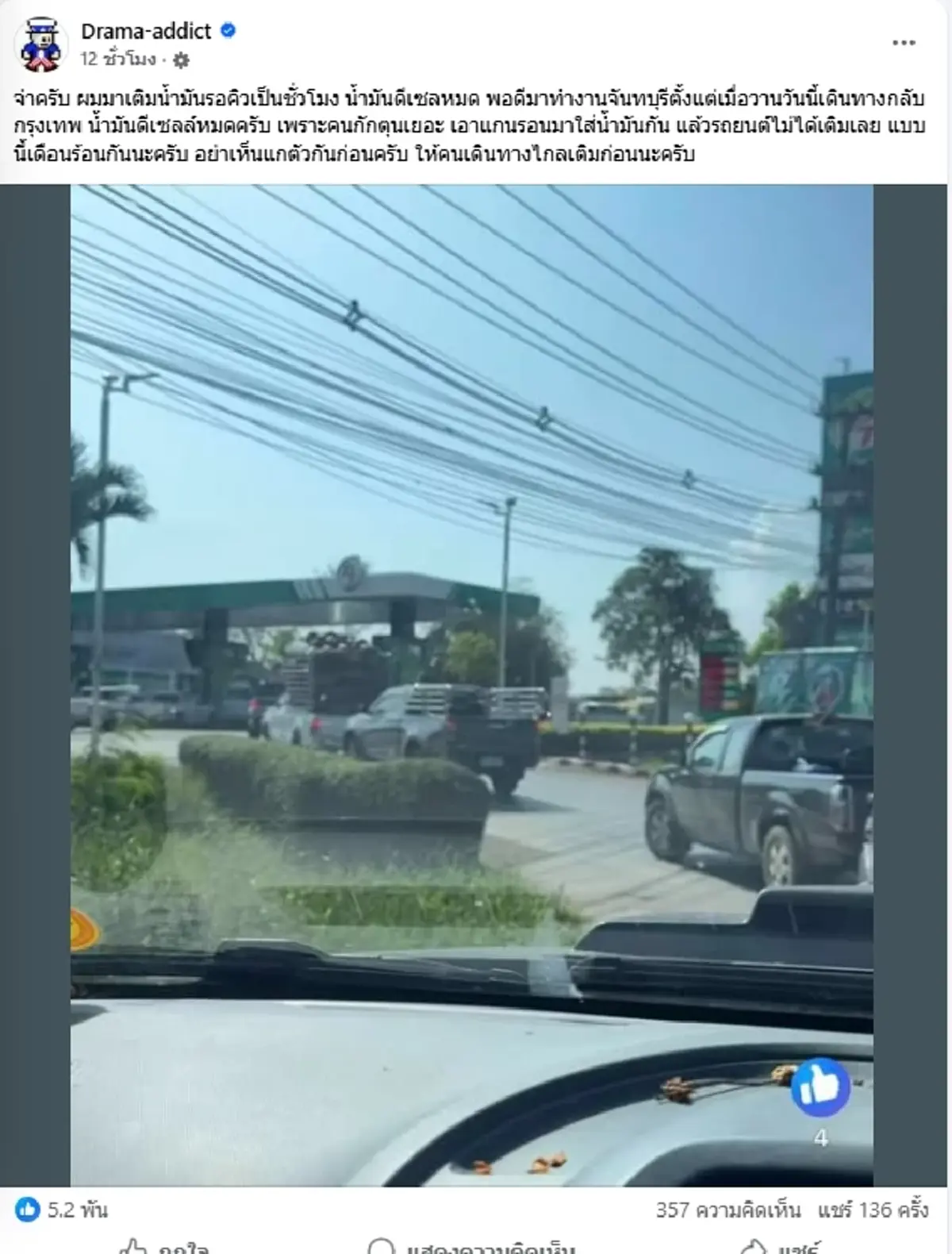952x1254 pixels.
Task: Open the 357 ความคิดเห็น comments
Action: coord(727,1210)
